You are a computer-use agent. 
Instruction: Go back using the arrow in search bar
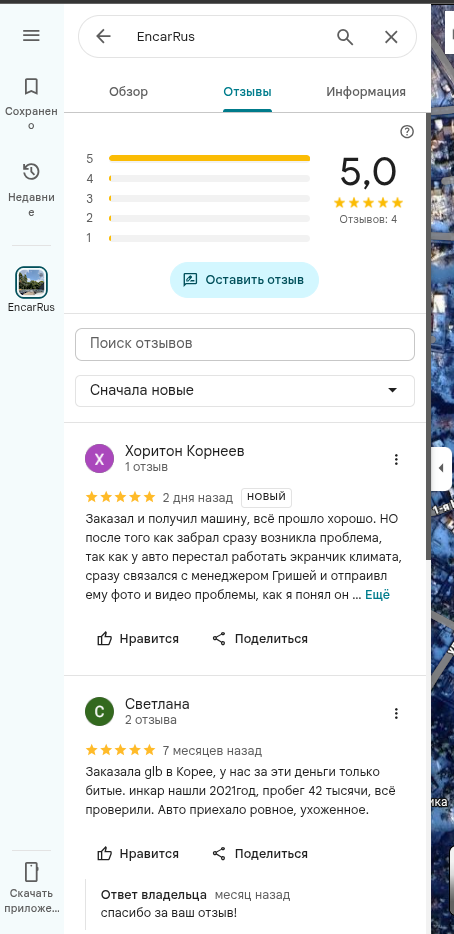pyautogui.click(x=104, y=37)
